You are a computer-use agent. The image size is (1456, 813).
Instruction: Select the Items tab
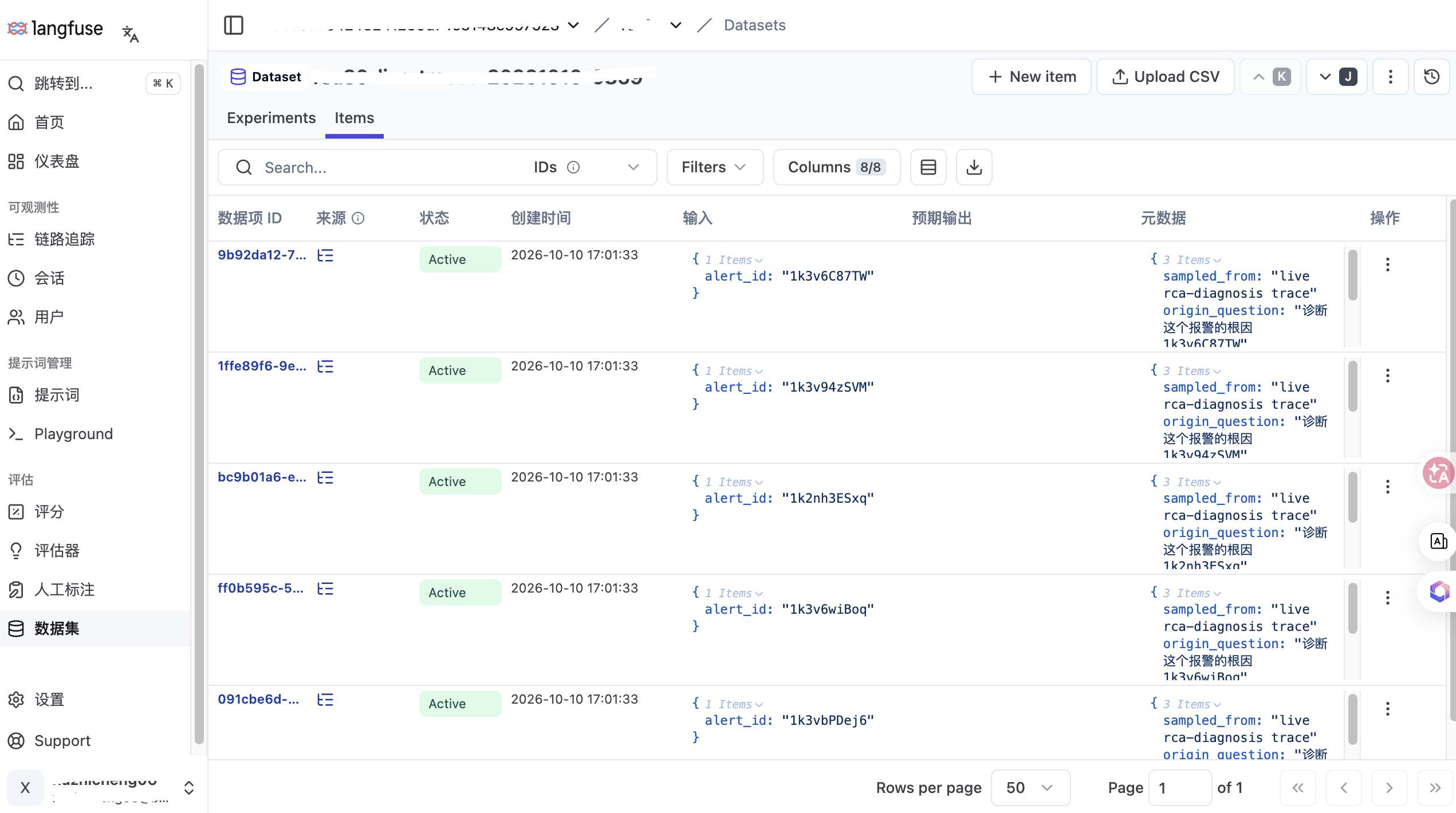pos(354,118)
